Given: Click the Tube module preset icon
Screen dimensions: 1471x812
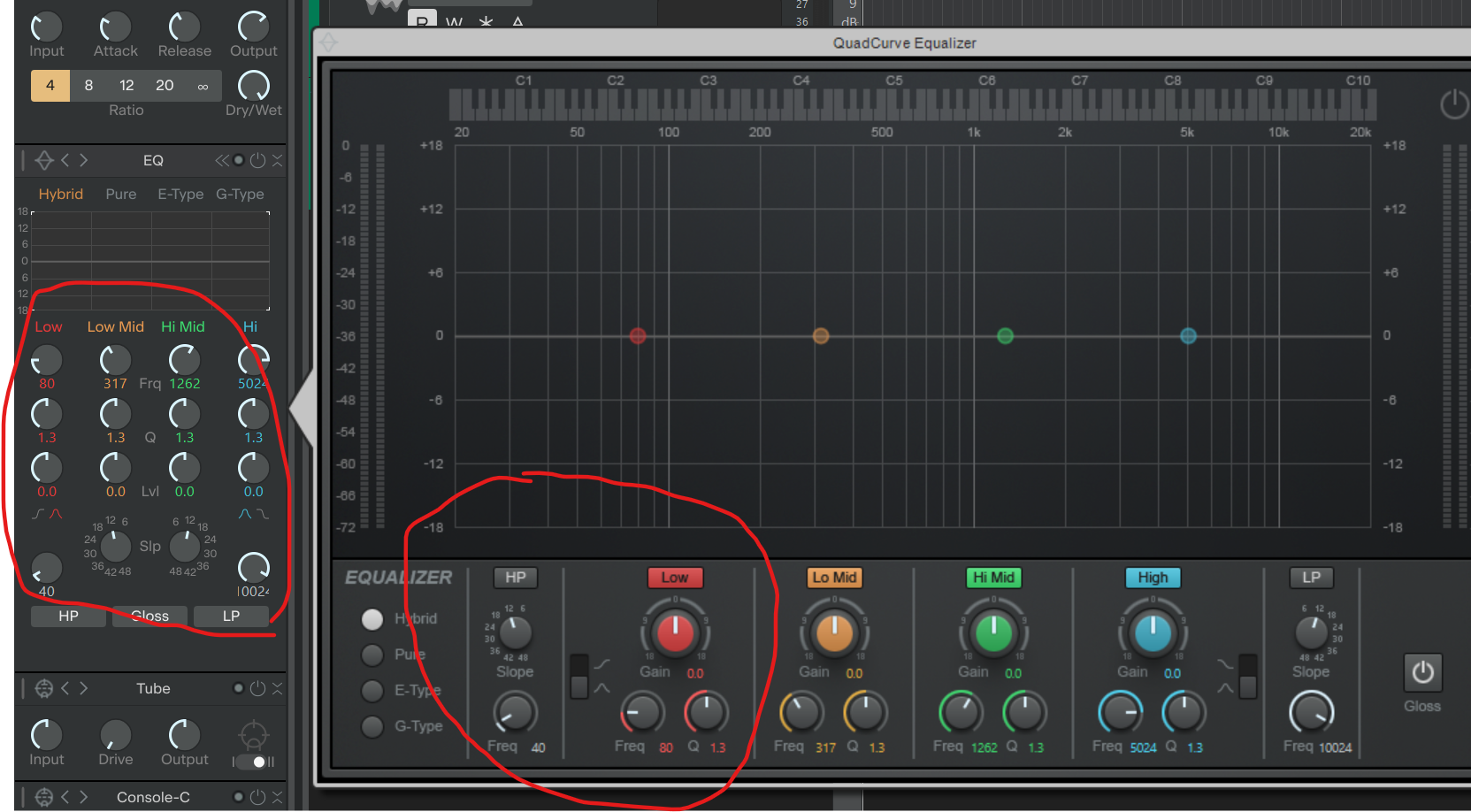Looking at the screenshot, I should 43,688.
